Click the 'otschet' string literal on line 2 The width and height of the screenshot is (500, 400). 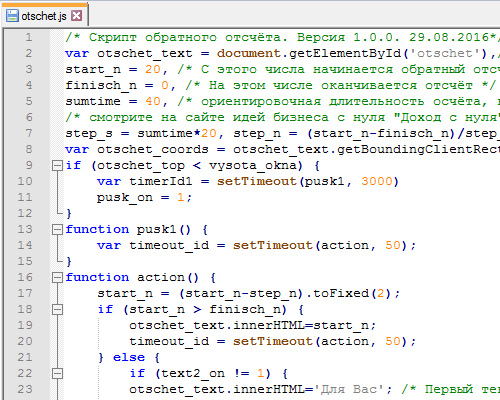click(445, 53)
